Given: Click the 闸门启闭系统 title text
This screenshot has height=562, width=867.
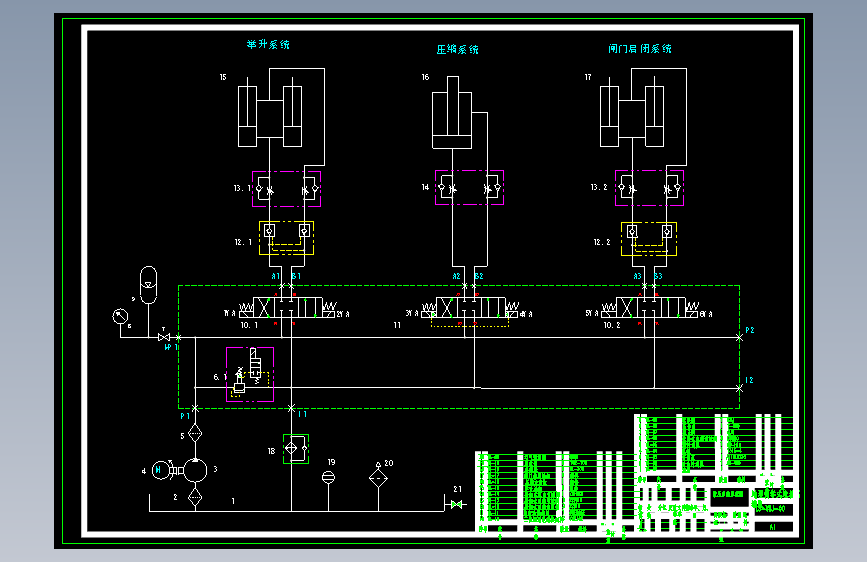Looking at the screenshot, I should tap(640, 49).
